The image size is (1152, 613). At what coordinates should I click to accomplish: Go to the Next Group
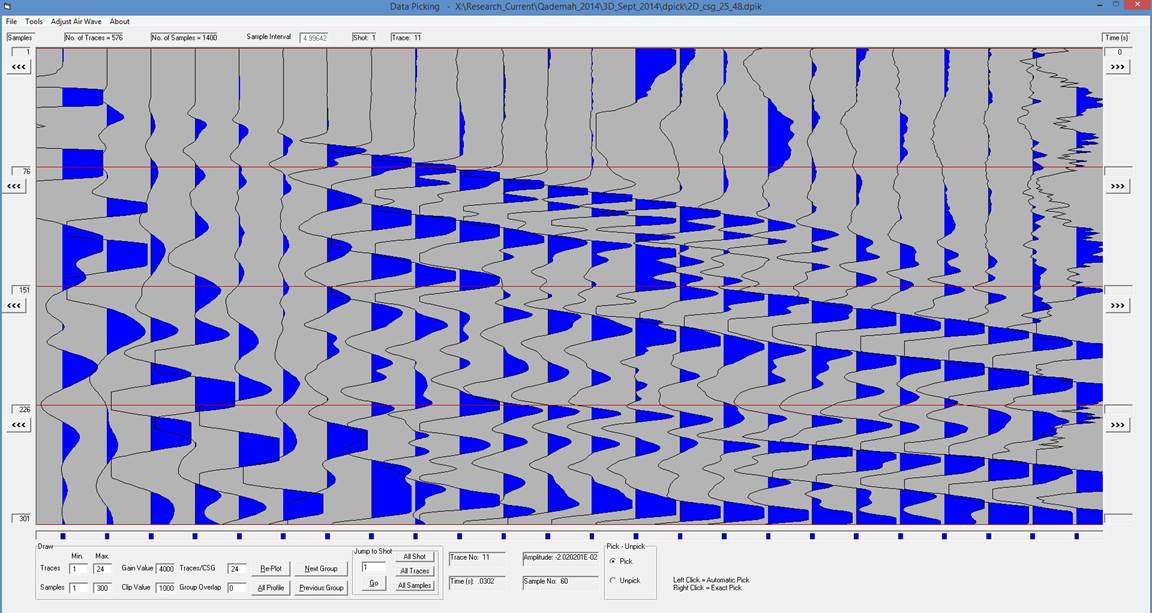[x=321, y=568]
